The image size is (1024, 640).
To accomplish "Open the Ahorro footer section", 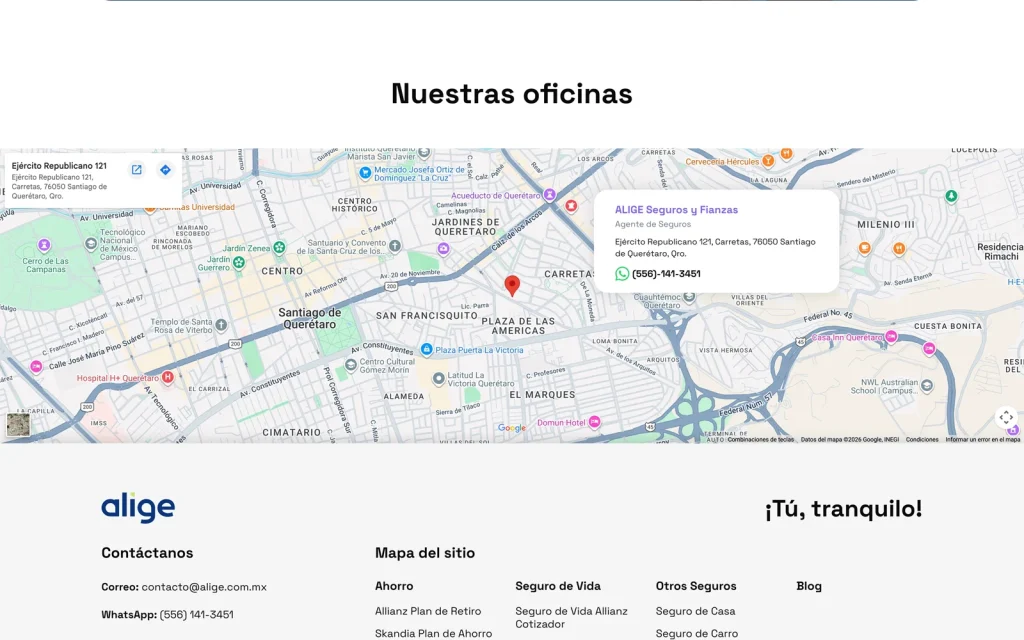I will click(x=394, y=586).
